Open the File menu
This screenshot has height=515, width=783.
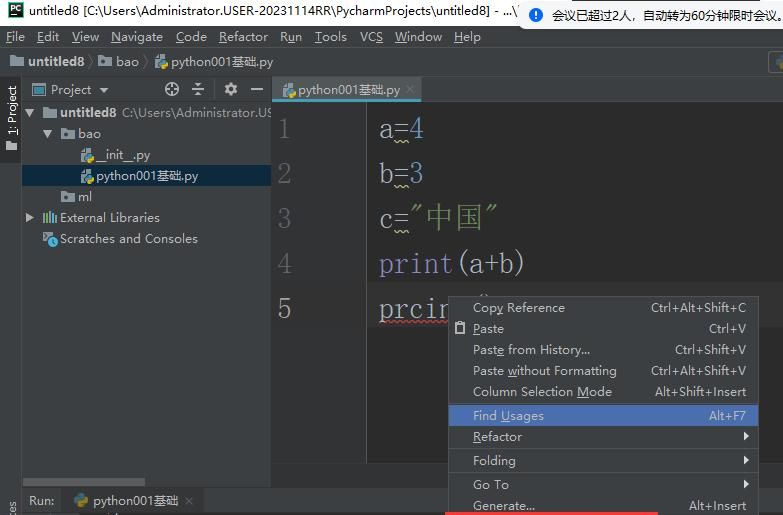tap(15, 37)
